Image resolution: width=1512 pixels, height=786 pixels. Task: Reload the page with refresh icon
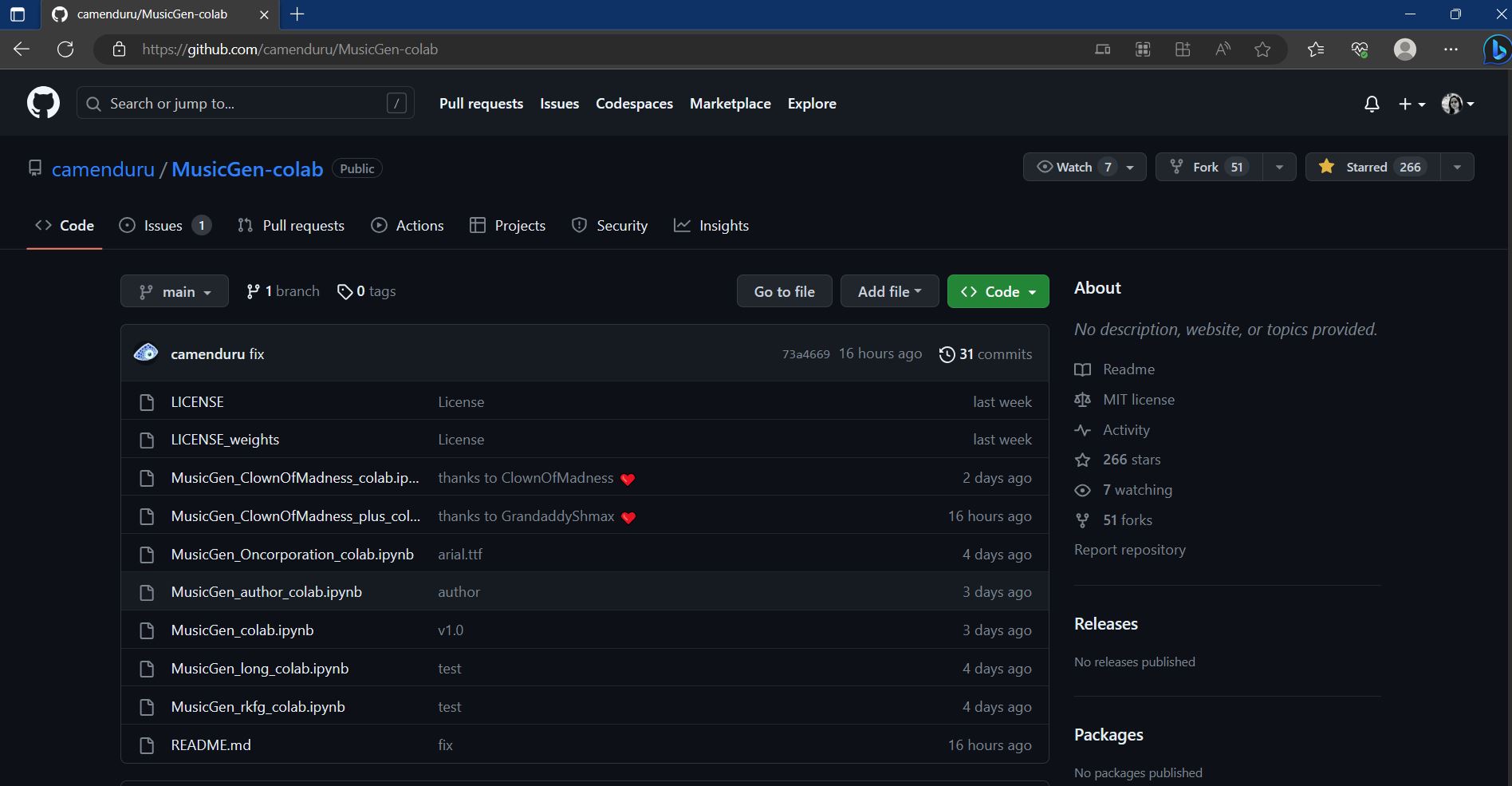tap(65, 49)
